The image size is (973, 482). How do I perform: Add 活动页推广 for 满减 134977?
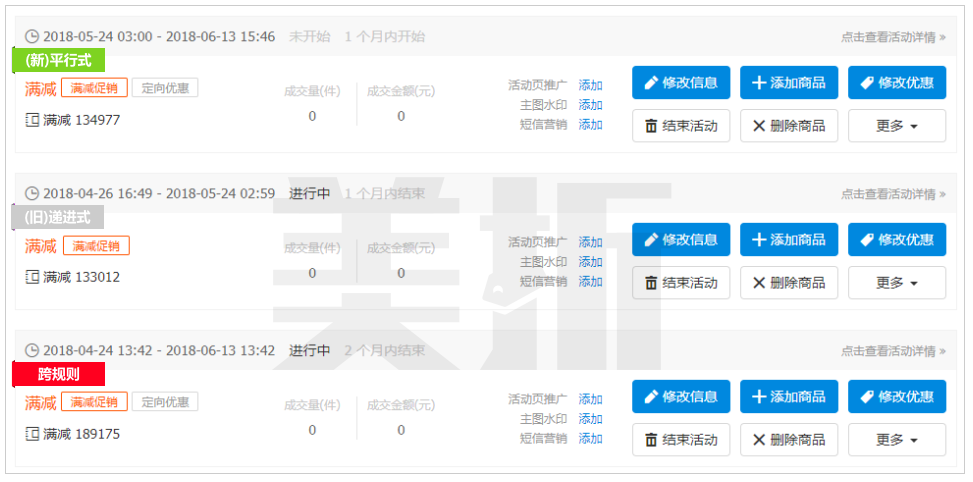[x=590, y=86]
